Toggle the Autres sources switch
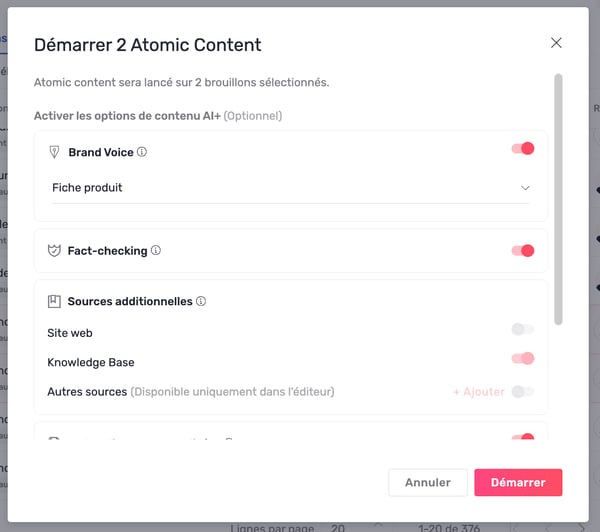Viewport: 600px width, 532px height. tap(522, 392)
